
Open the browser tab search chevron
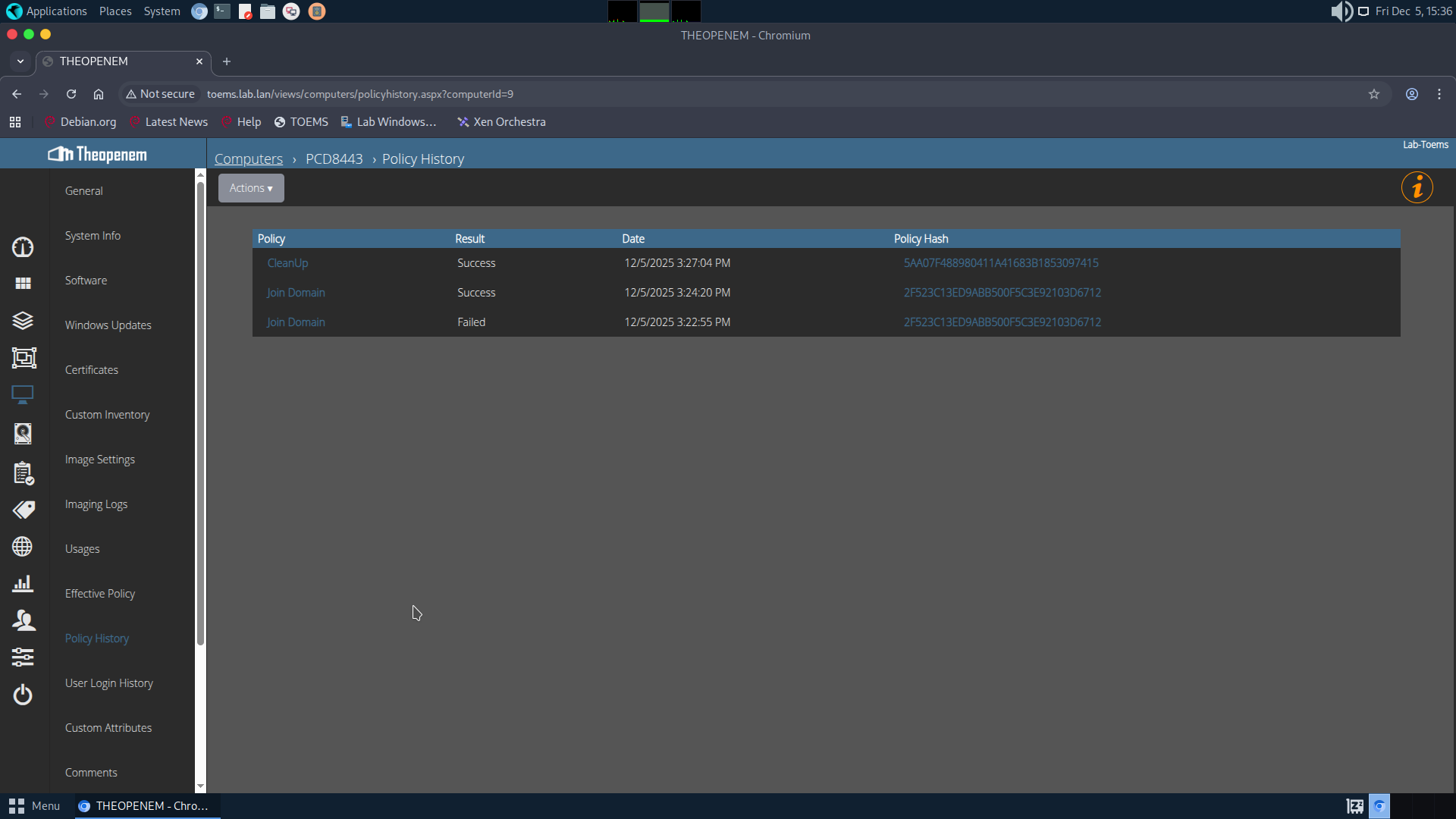click(20, 61)
